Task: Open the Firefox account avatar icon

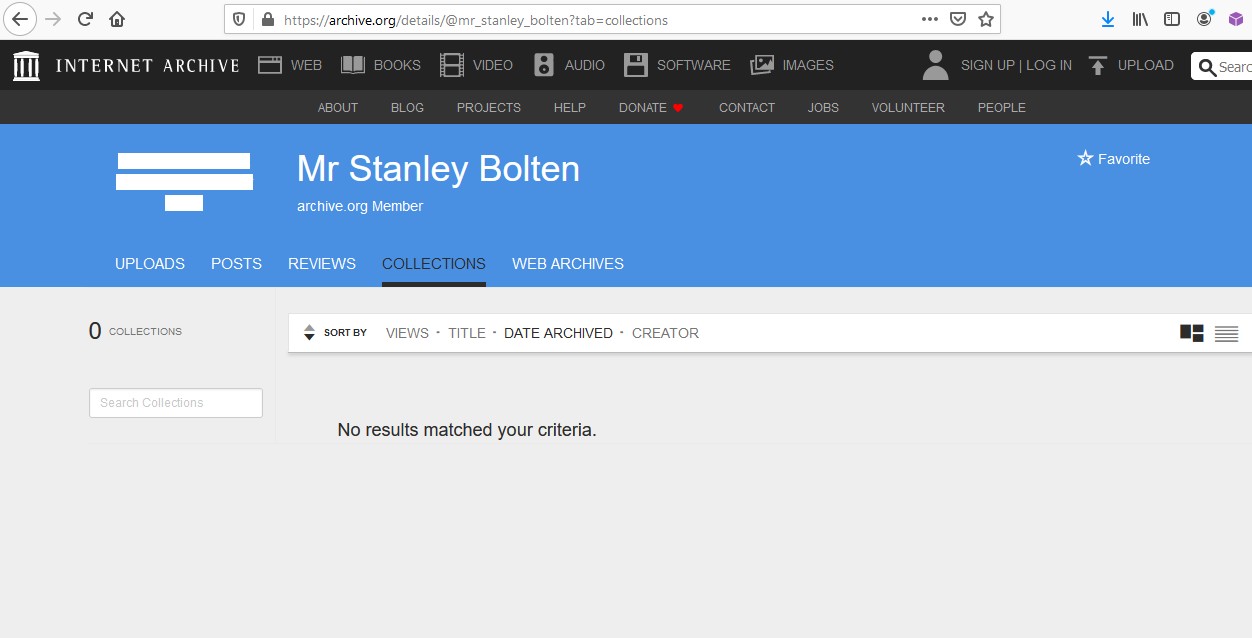Action: point(1204,19)
